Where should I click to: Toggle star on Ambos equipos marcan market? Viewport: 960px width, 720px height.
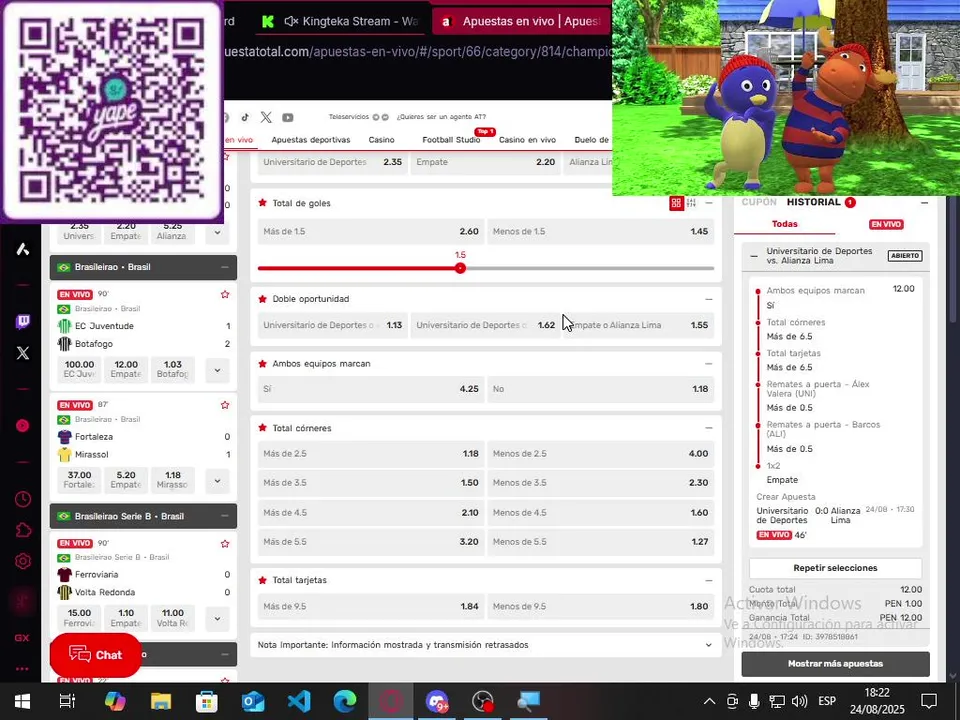[x=263, y=364]
